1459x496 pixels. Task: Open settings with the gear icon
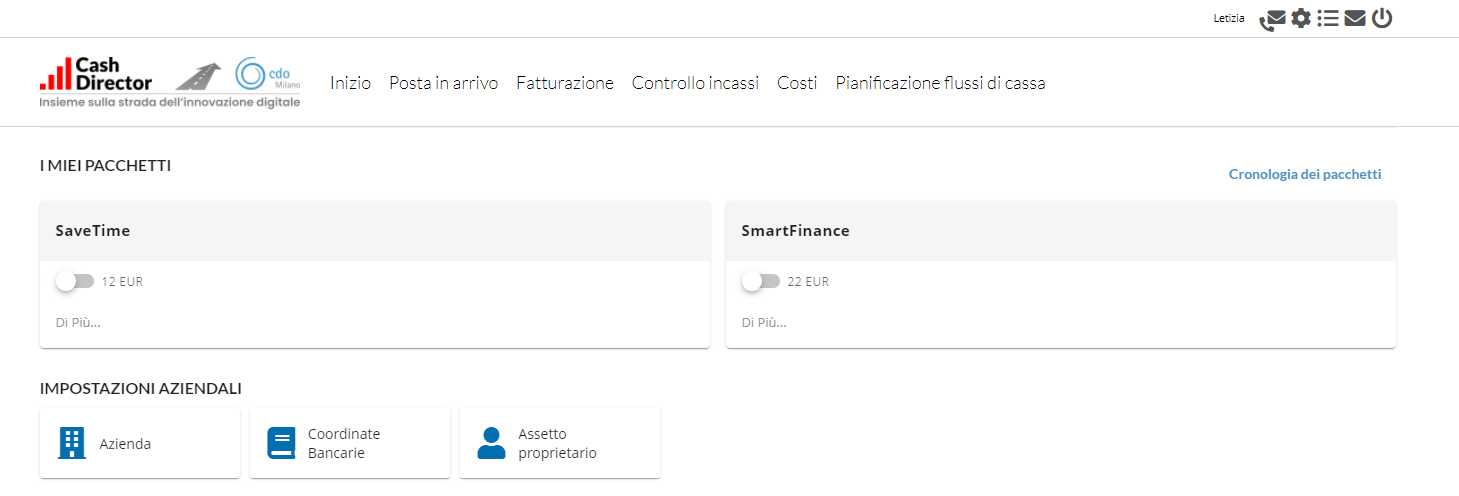[1301, 18]
